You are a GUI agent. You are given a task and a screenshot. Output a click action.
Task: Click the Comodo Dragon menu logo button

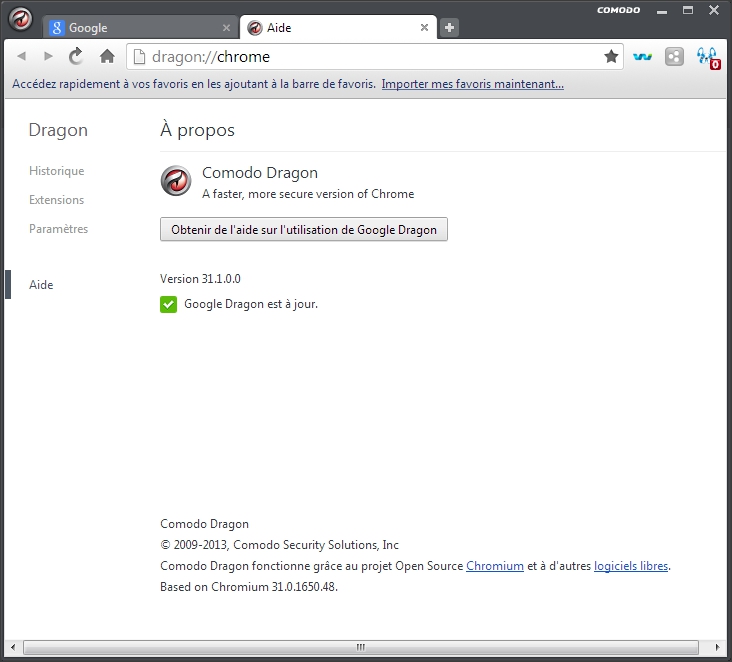(x=21, y=19)
